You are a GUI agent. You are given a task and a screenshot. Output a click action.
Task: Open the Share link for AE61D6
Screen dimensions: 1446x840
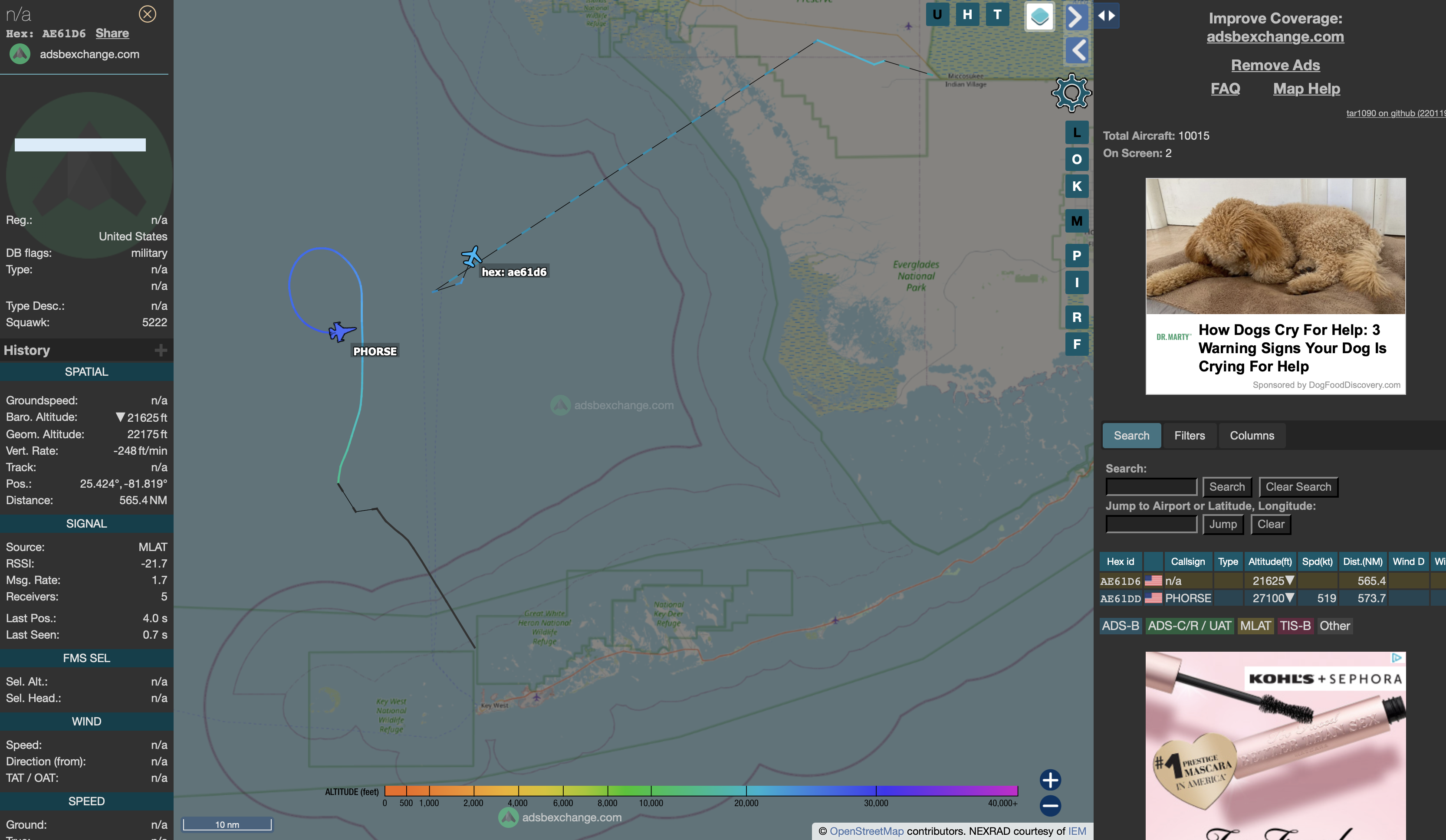pyautogui.click(x=112, y=33)
